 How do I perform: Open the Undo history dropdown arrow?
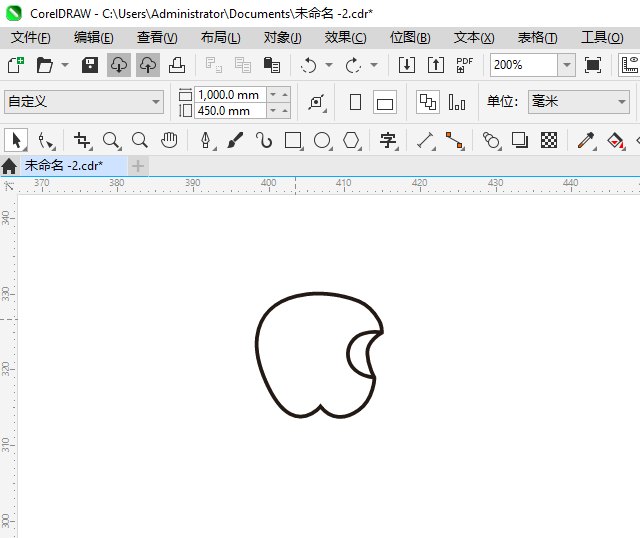(329, 65)
